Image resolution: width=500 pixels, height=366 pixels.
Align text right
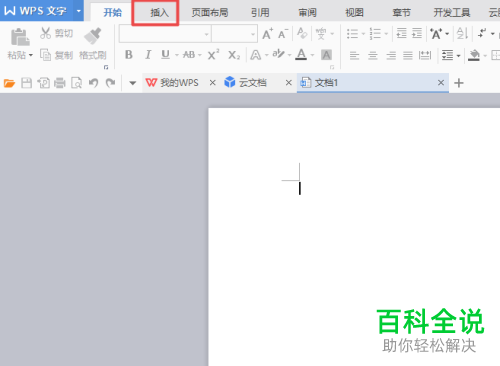(x=391, y=55)
